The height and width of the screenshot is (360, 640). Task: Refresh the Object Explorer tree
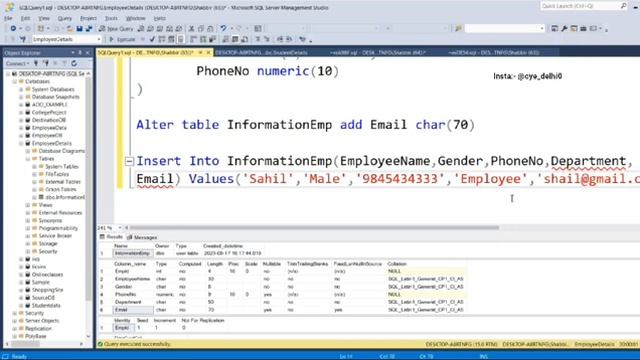74,63
